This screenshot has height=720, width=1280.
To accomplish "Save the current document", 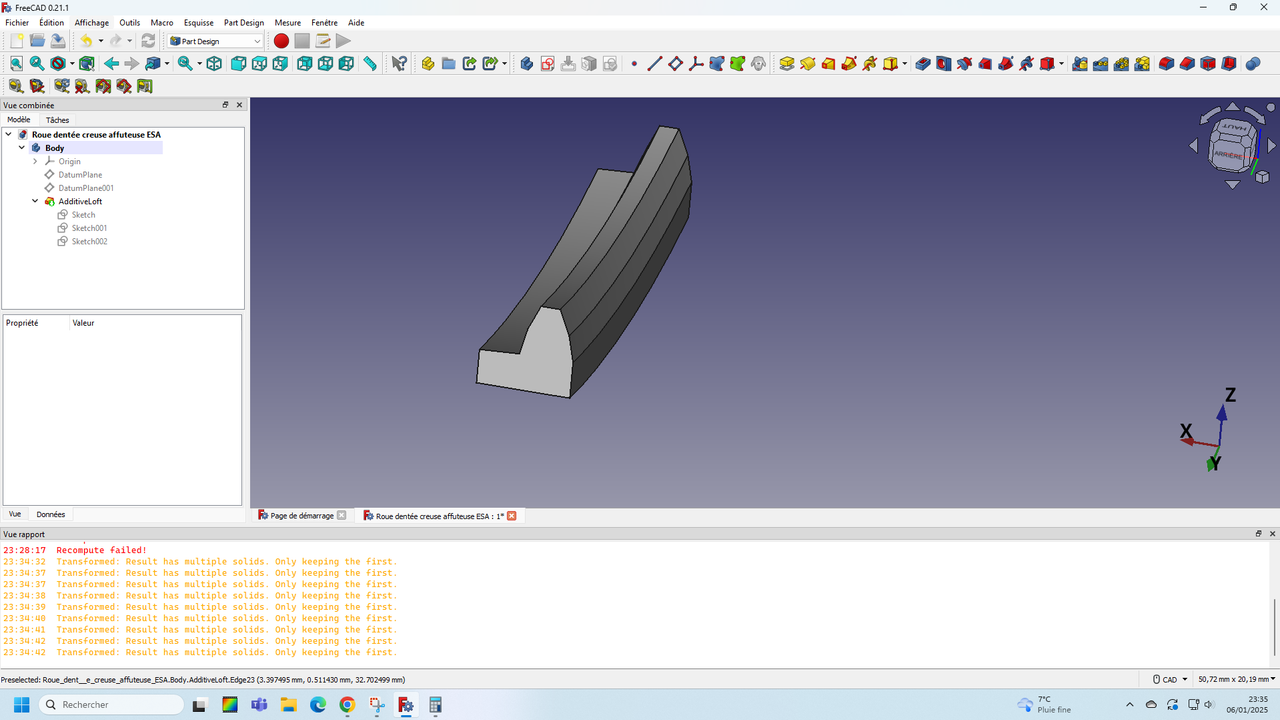I will [58, 41].
